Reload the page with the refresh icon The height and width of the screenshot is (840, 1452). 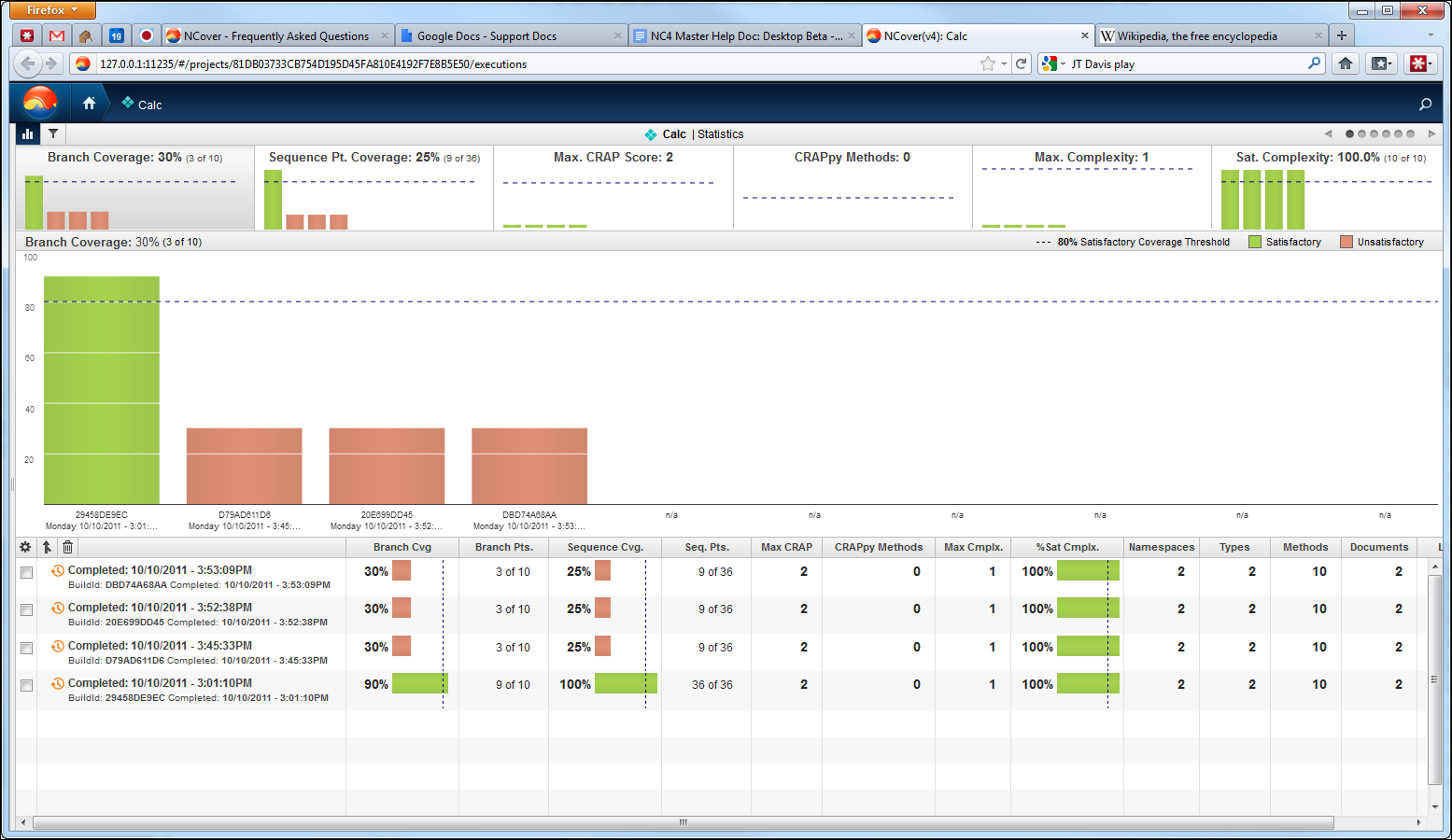(x=1022, y=63)
